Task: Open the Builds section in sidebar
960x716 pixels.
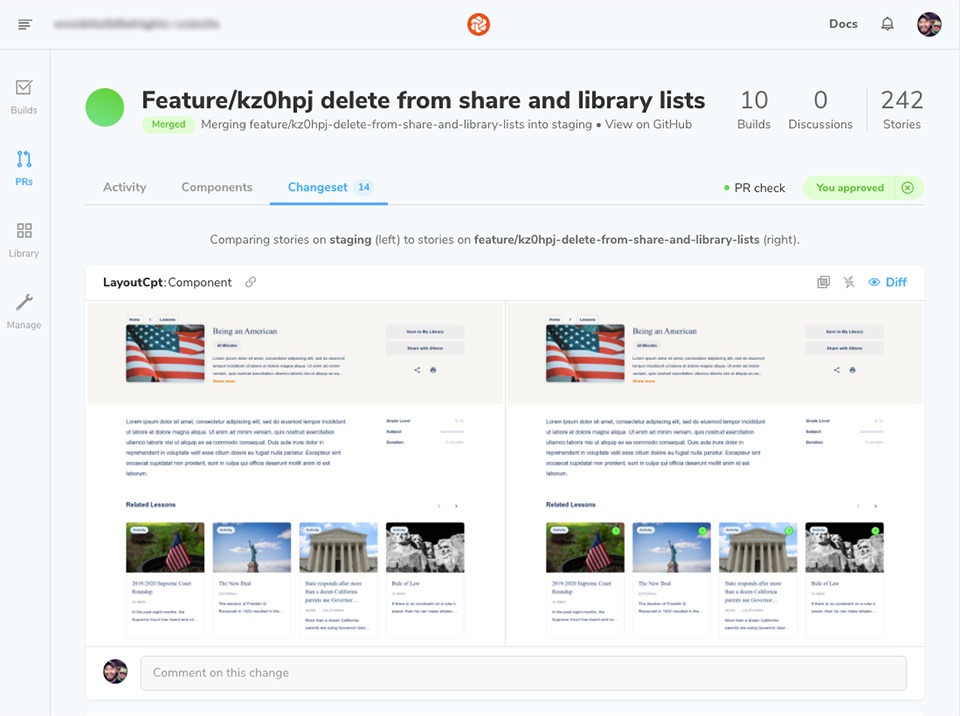Action: pos(24,97)
